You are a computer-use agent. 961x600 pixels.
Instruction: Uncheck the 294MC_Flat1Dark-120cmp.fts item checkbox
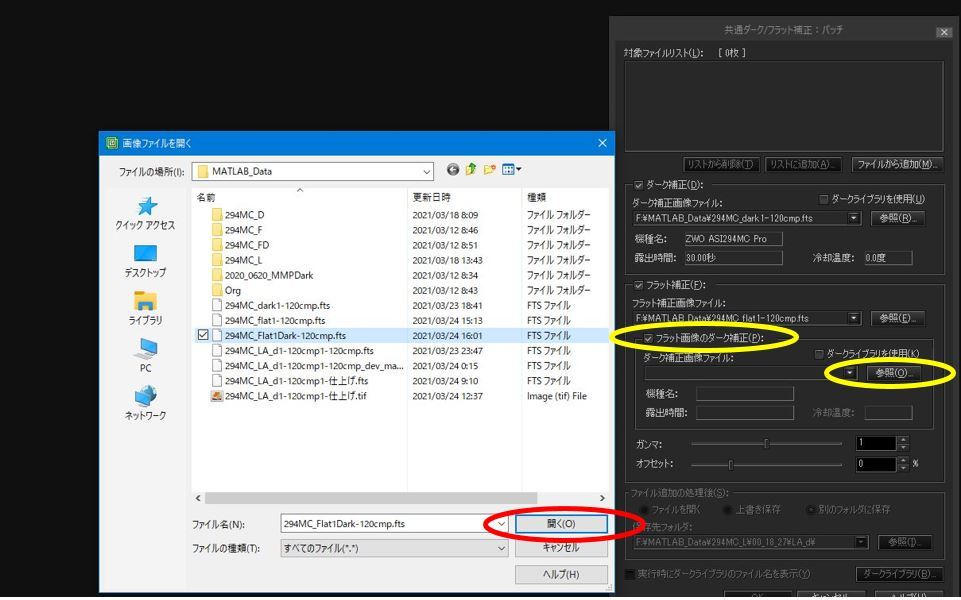point(203,335)
